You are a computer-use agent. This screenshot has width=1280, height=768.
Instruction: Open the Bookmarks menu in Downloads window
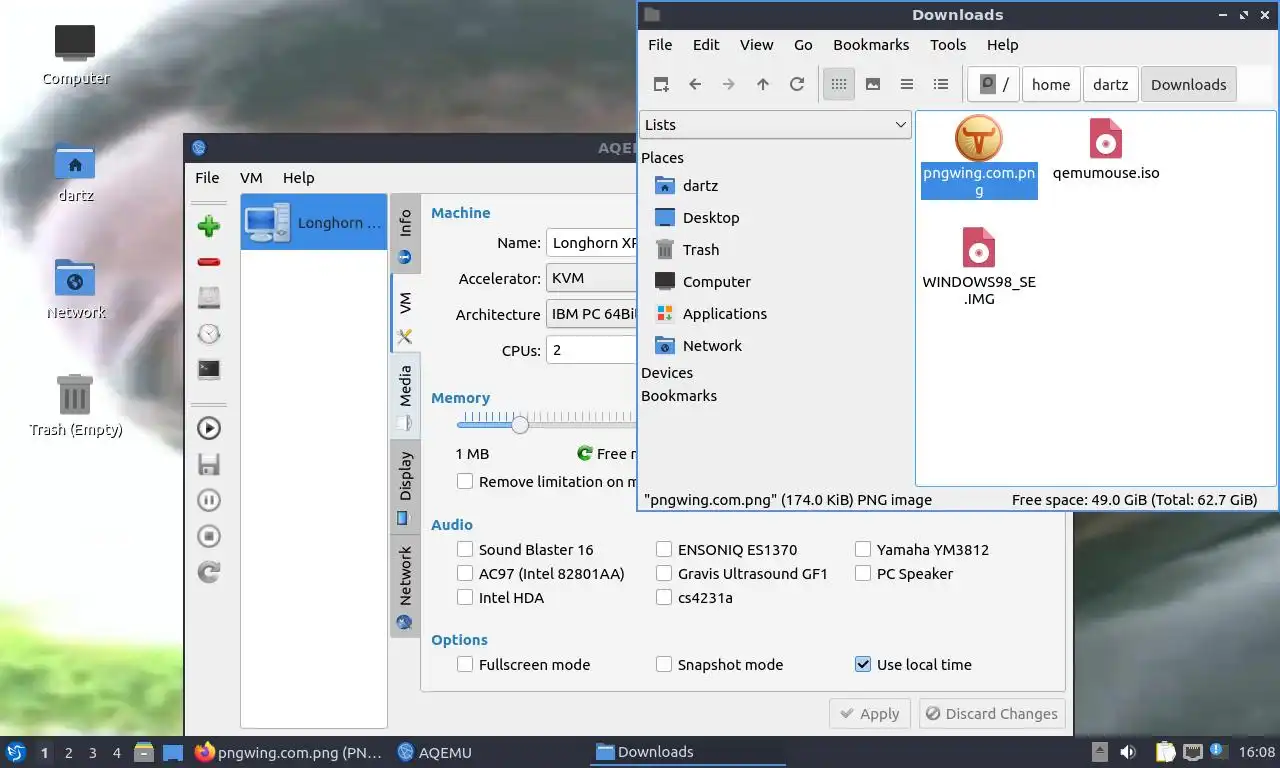pos(871,45)
